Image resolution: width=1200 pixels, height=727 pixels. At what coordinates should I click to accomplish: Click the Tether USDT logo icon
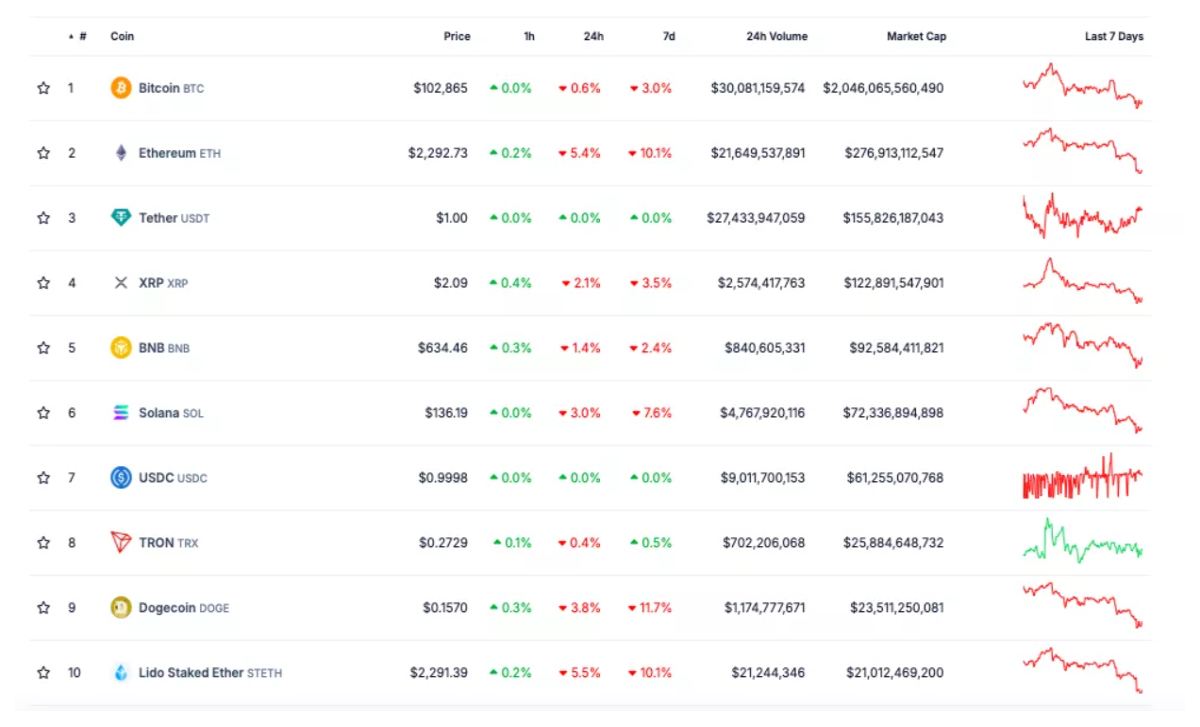[x=121, y=218]
